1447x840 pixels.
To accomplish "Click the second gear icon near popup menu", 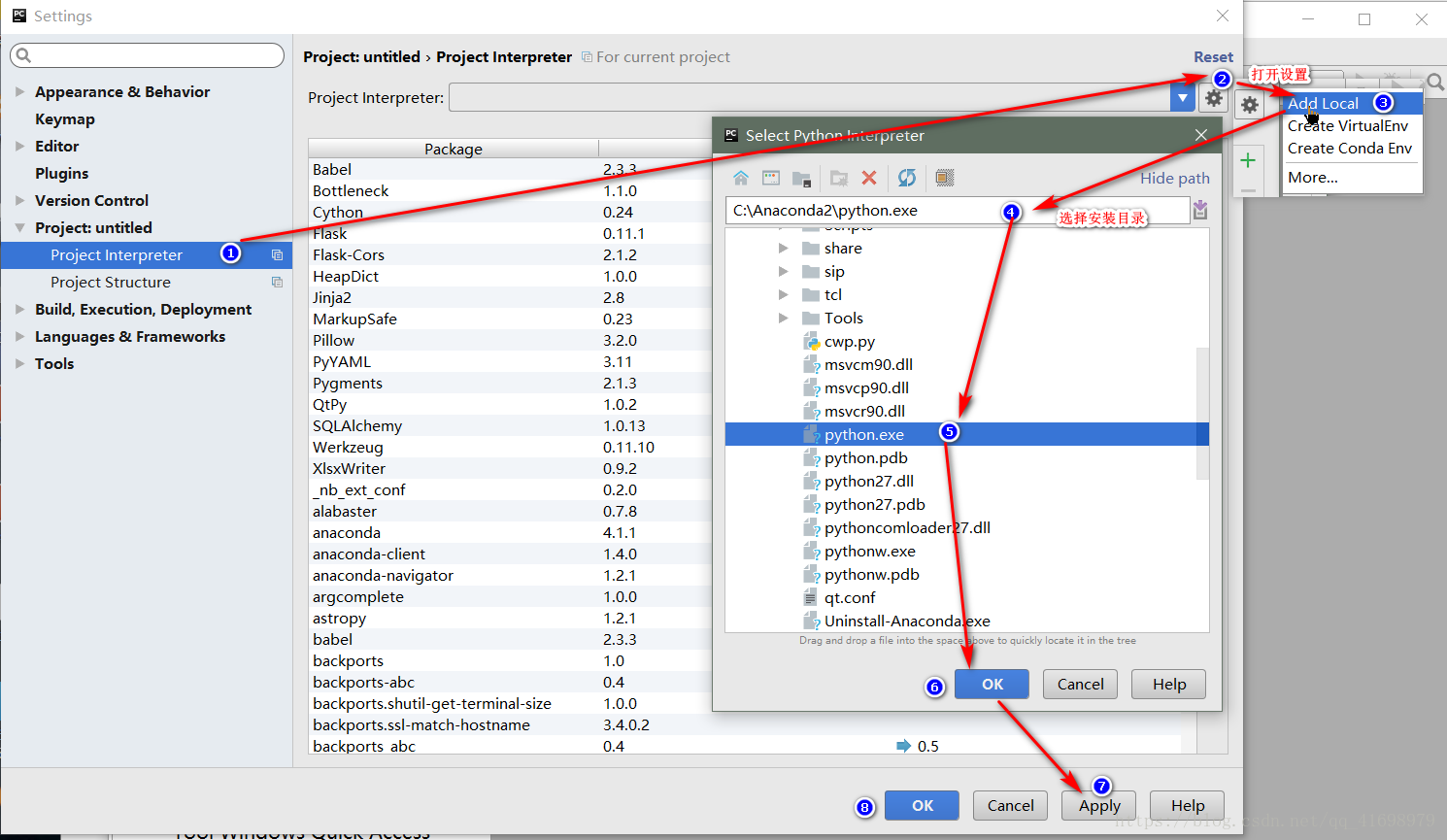I will pyautogui.click(x=1250, y=105).
